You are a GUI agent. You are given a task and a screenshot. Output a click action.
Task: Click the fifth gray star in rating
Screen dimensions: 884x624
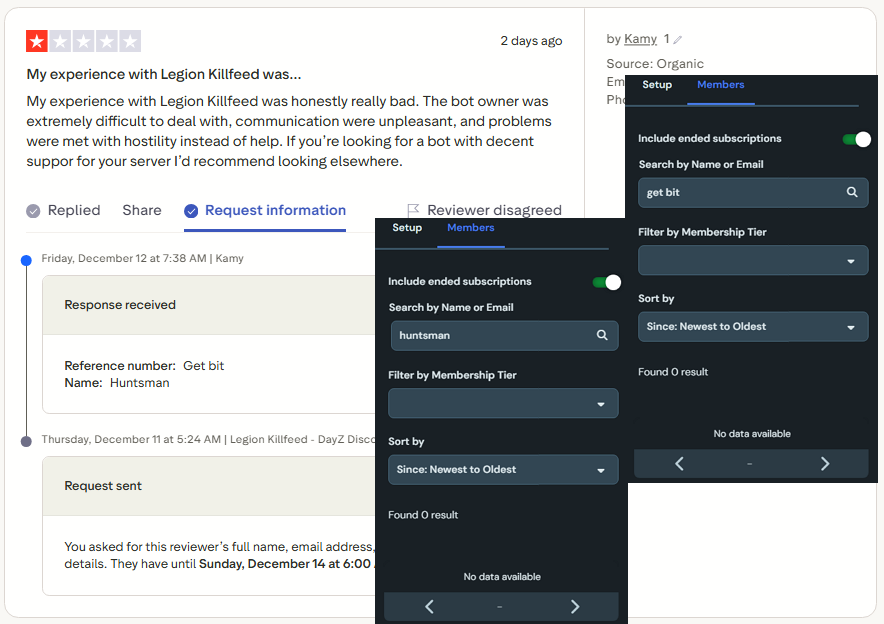[130, 41]
